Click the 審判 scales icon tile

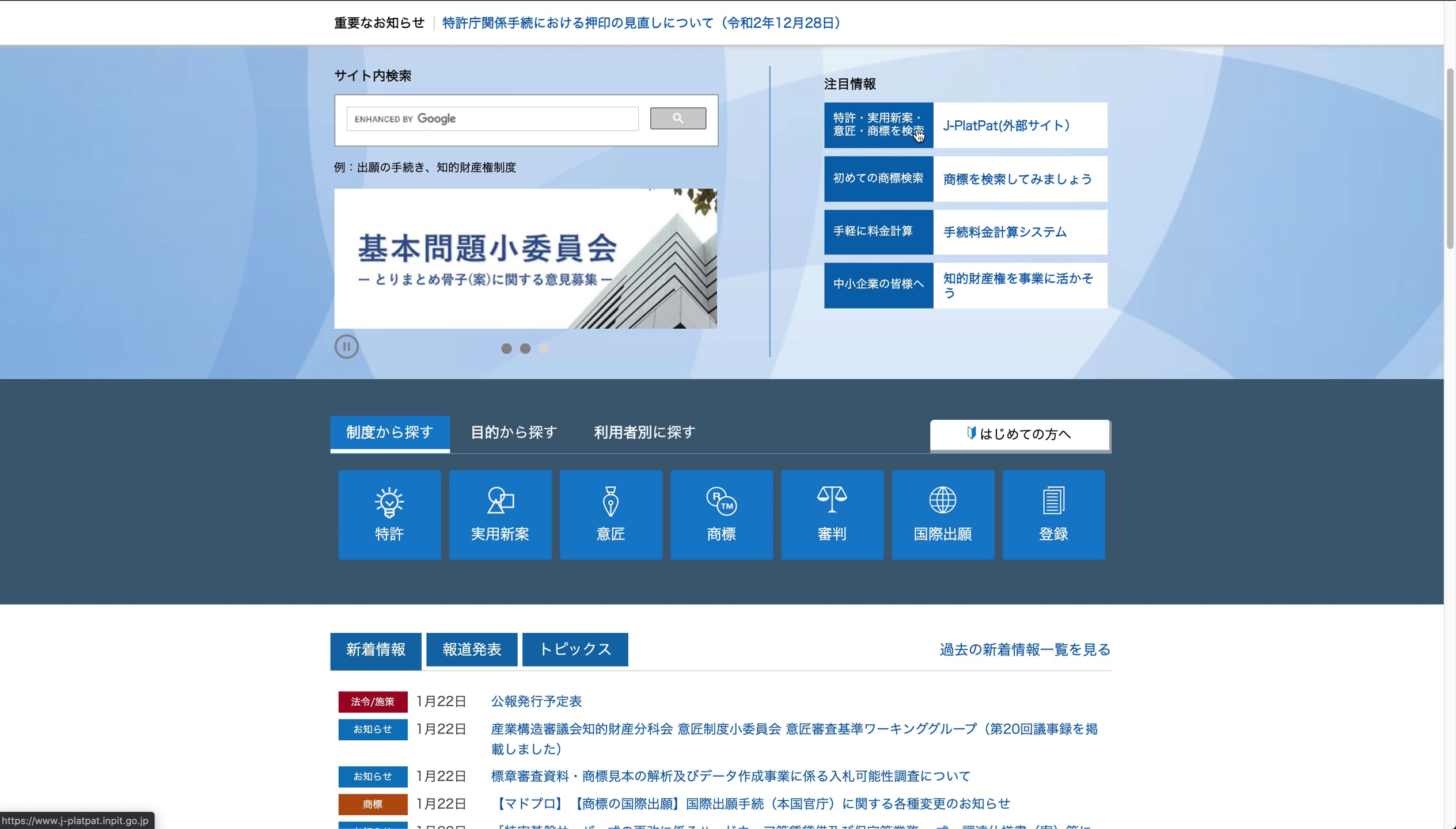click(832, 514)
